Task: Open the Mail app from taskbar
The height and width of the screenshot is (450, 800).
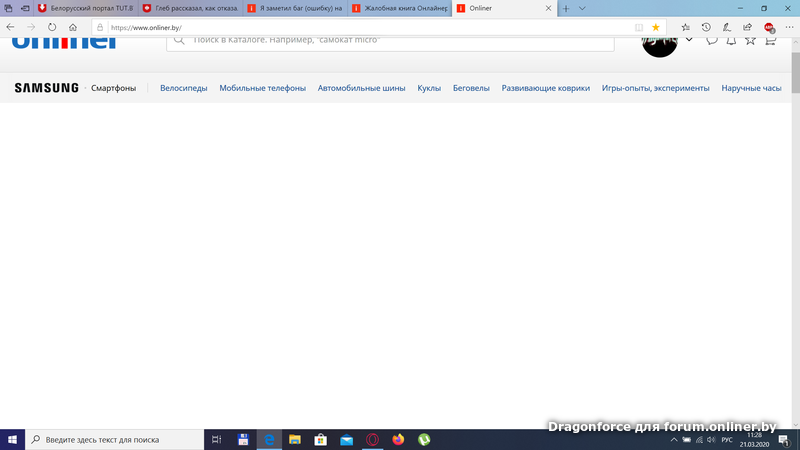Action: pyautogui.click(x=346, y=439)
